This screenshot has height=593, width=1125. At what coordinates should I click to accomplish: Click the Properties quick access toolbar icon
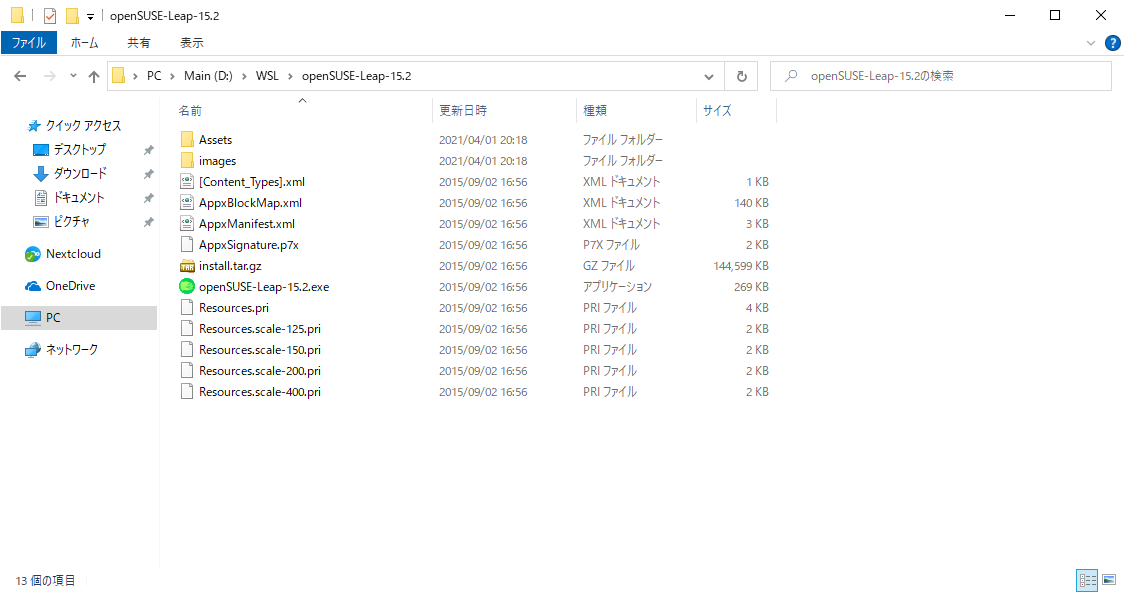50,15
